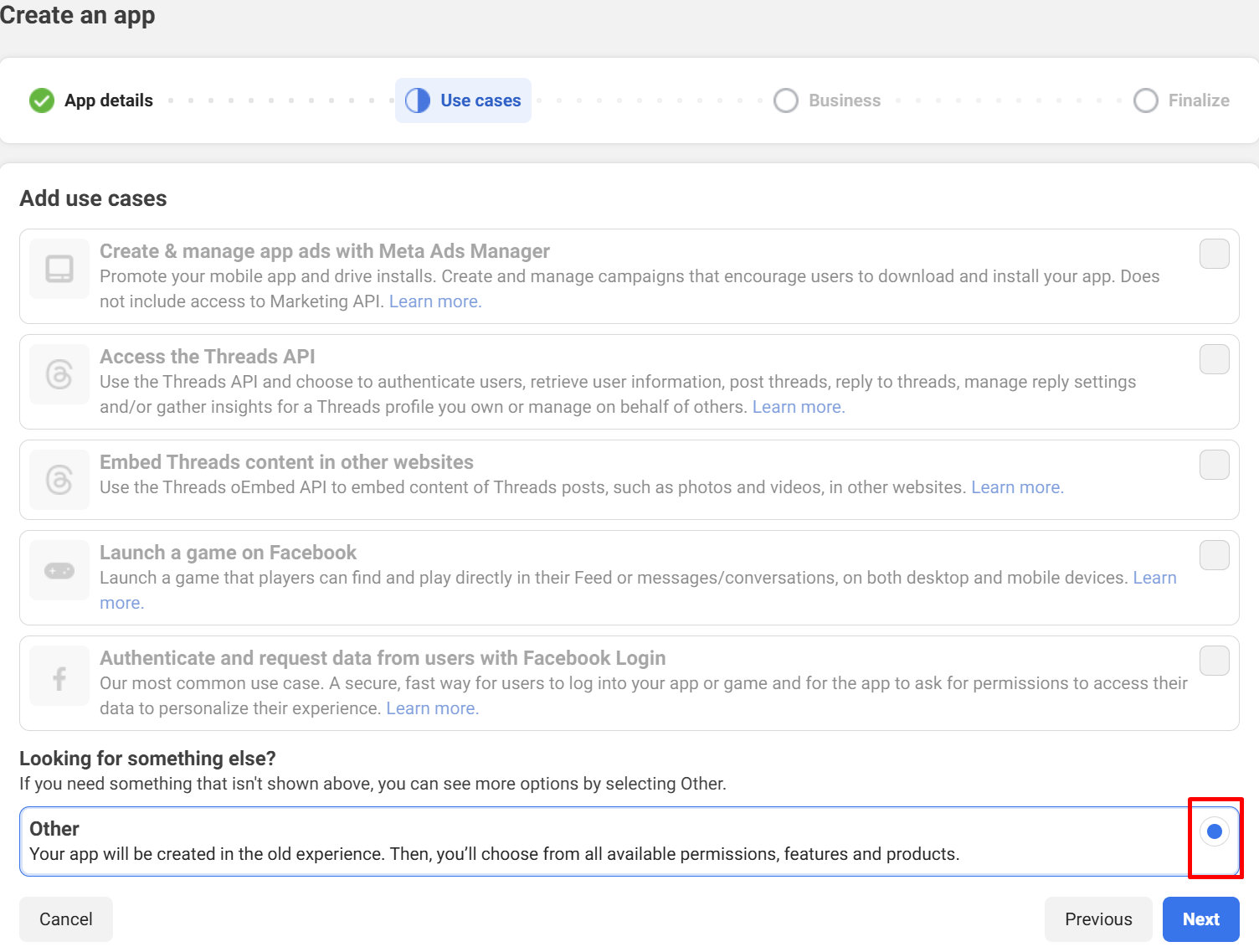Check the Facebook Login use case checkbox
This screenshot has height=952, width=1259.
click(1214, 661)
